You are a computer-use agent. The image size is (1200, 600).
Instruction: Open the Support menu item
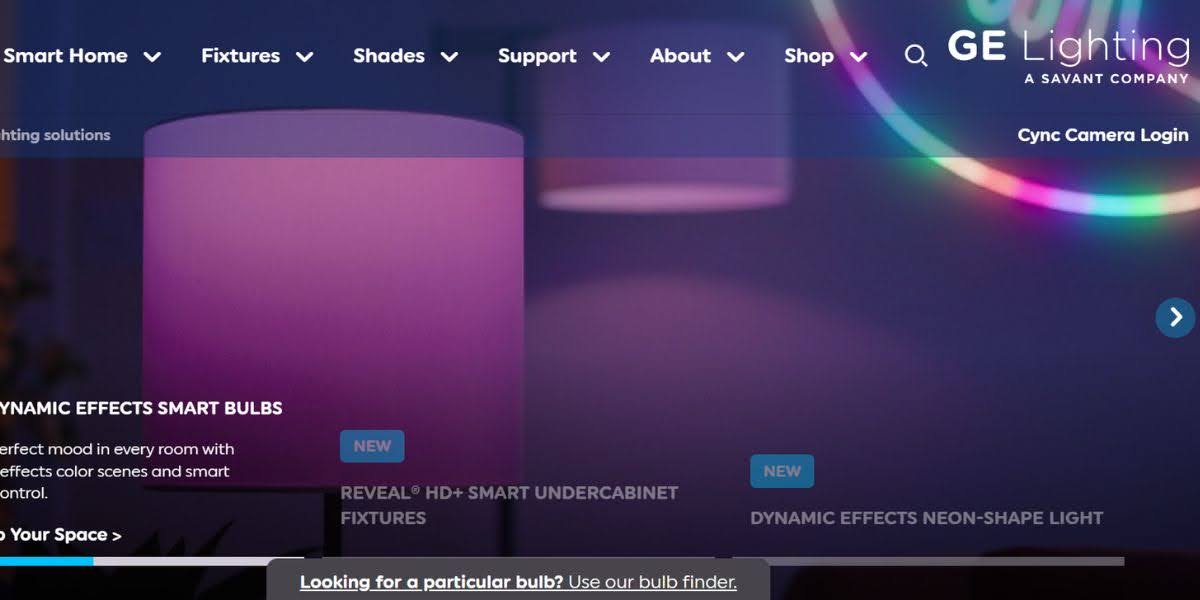click(537, 56)
